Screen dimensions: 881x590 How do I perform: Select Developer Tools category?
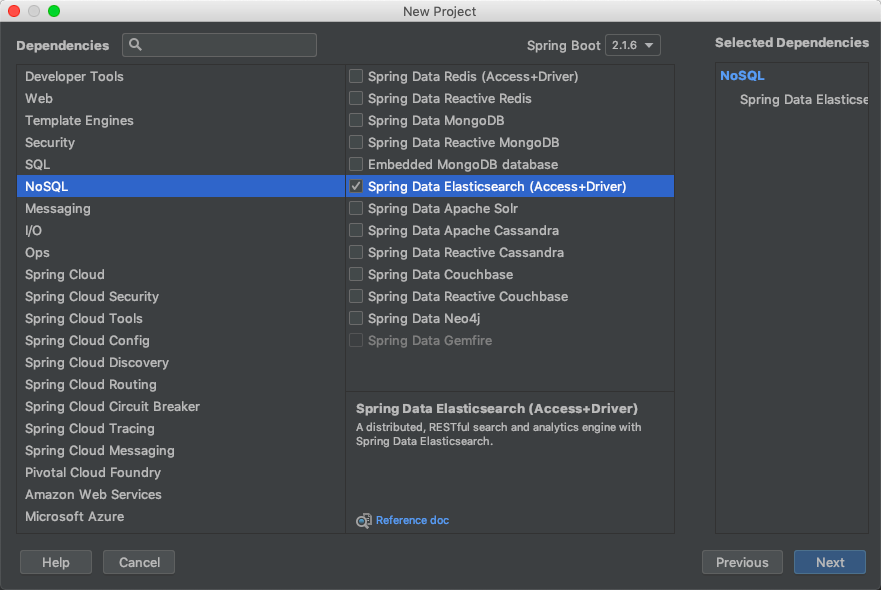[x=180, y=76]
